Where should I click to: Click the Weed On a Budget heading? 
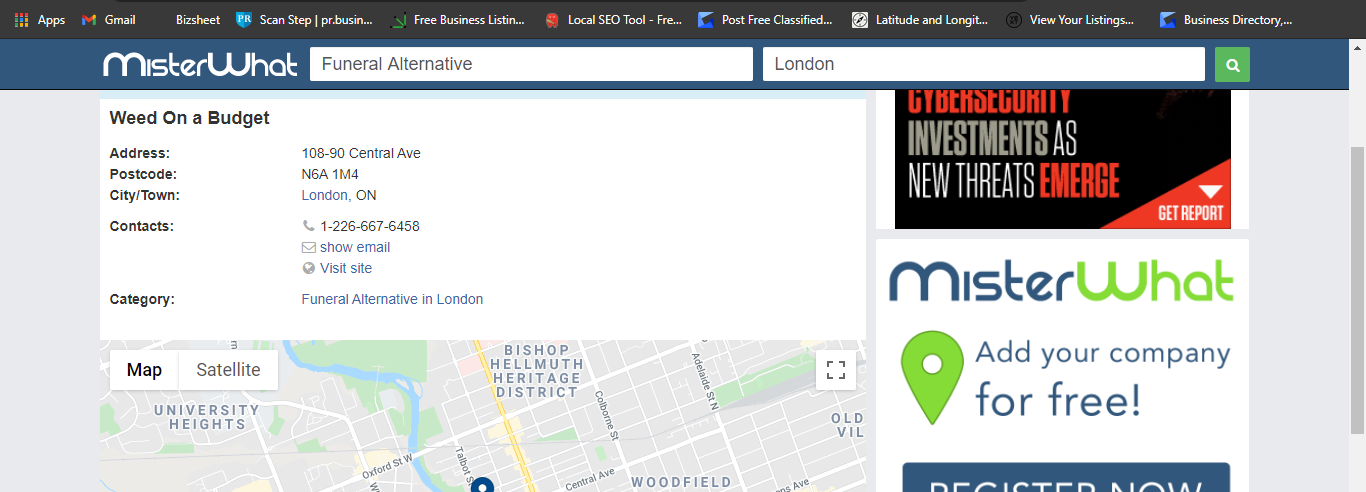(x=190, y=118)
